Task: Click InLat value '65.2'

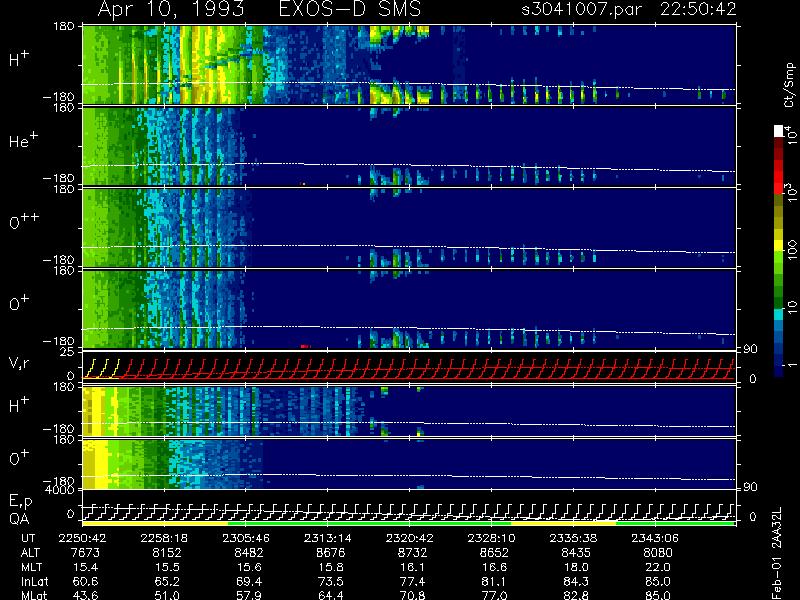Action: [x=167, y=581]
